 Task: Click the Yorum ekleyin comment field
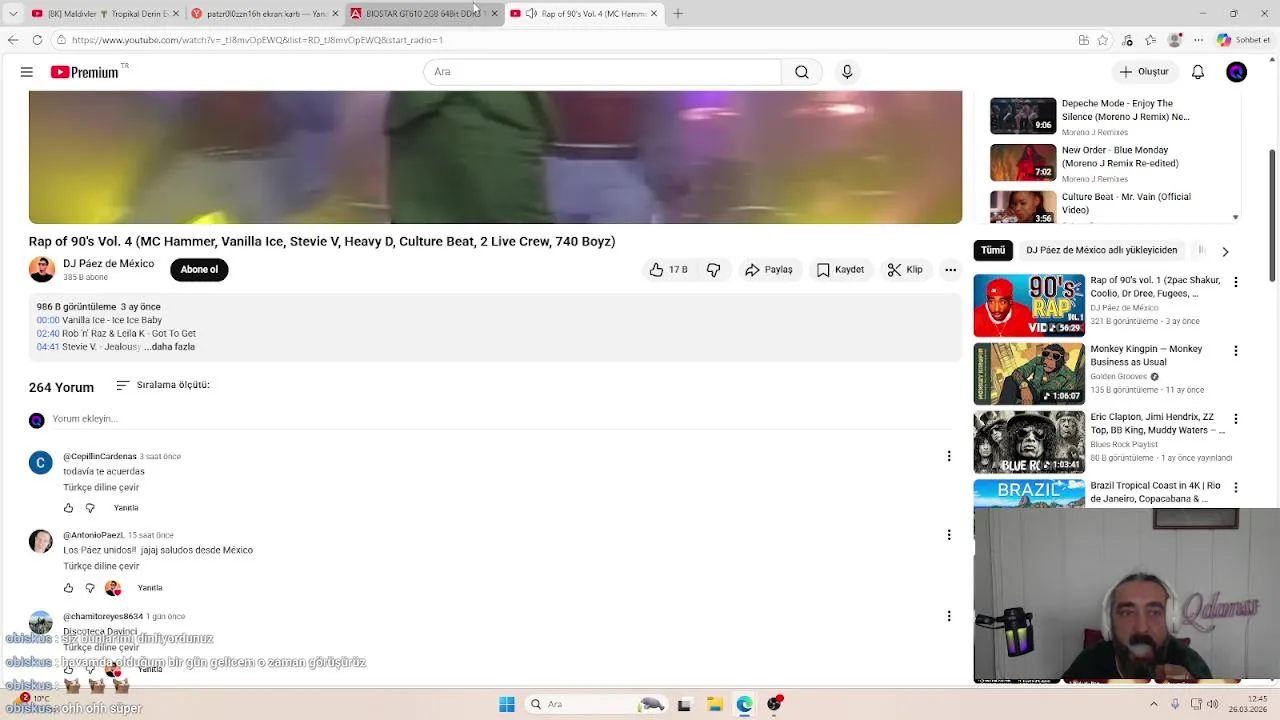tap(500, 419)
